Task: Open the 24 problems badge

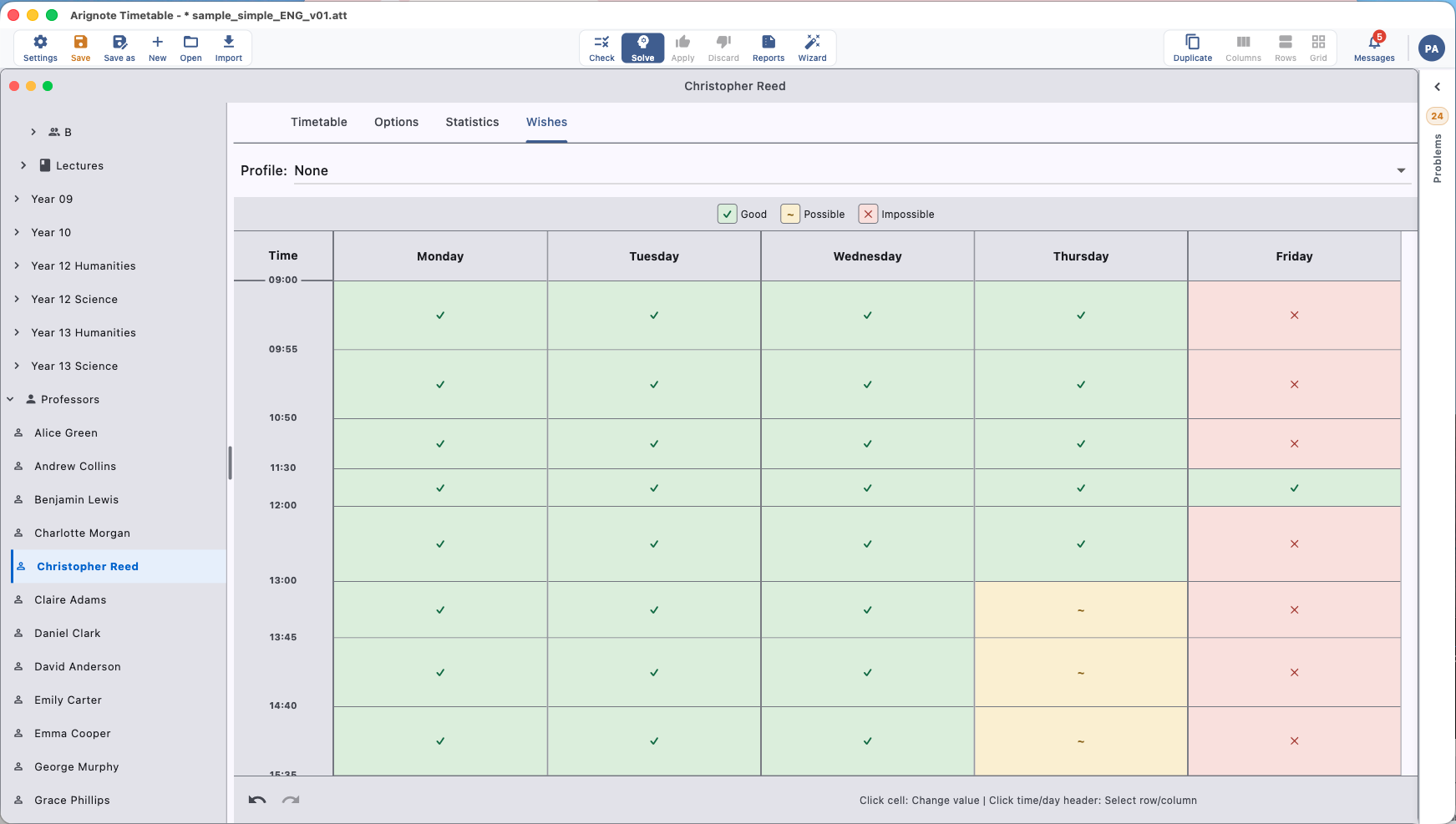Action: click(1437, 116)
